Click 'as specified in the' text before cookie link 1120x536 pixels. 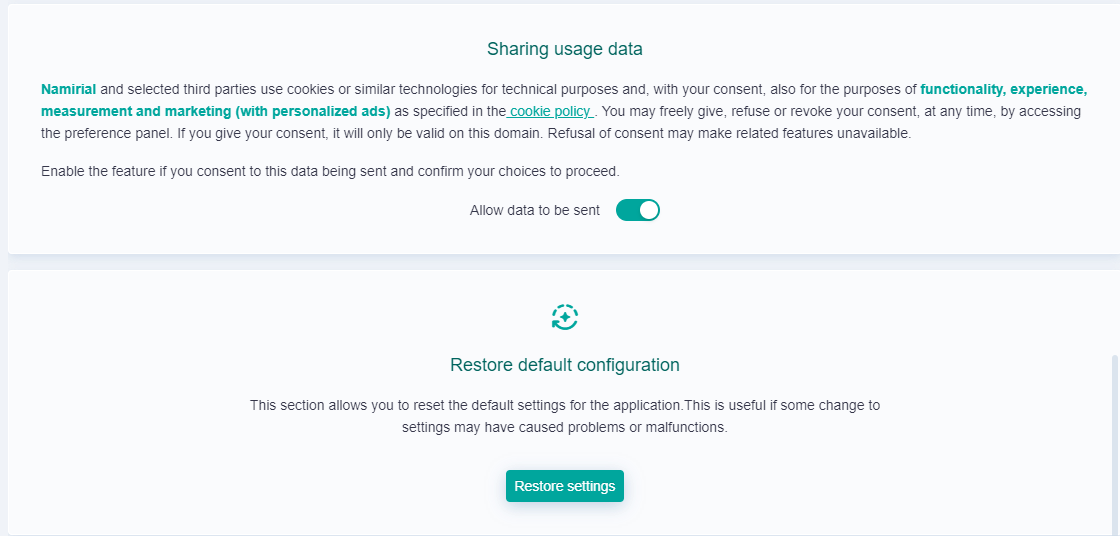click(450, 111)
